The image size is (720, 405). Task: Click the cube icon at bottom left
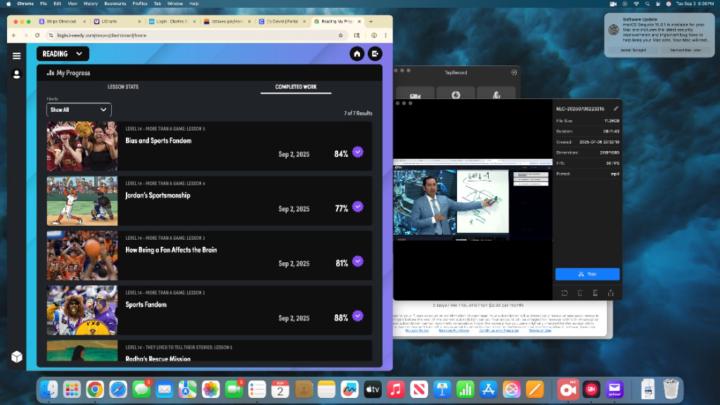tap(16, 356)
